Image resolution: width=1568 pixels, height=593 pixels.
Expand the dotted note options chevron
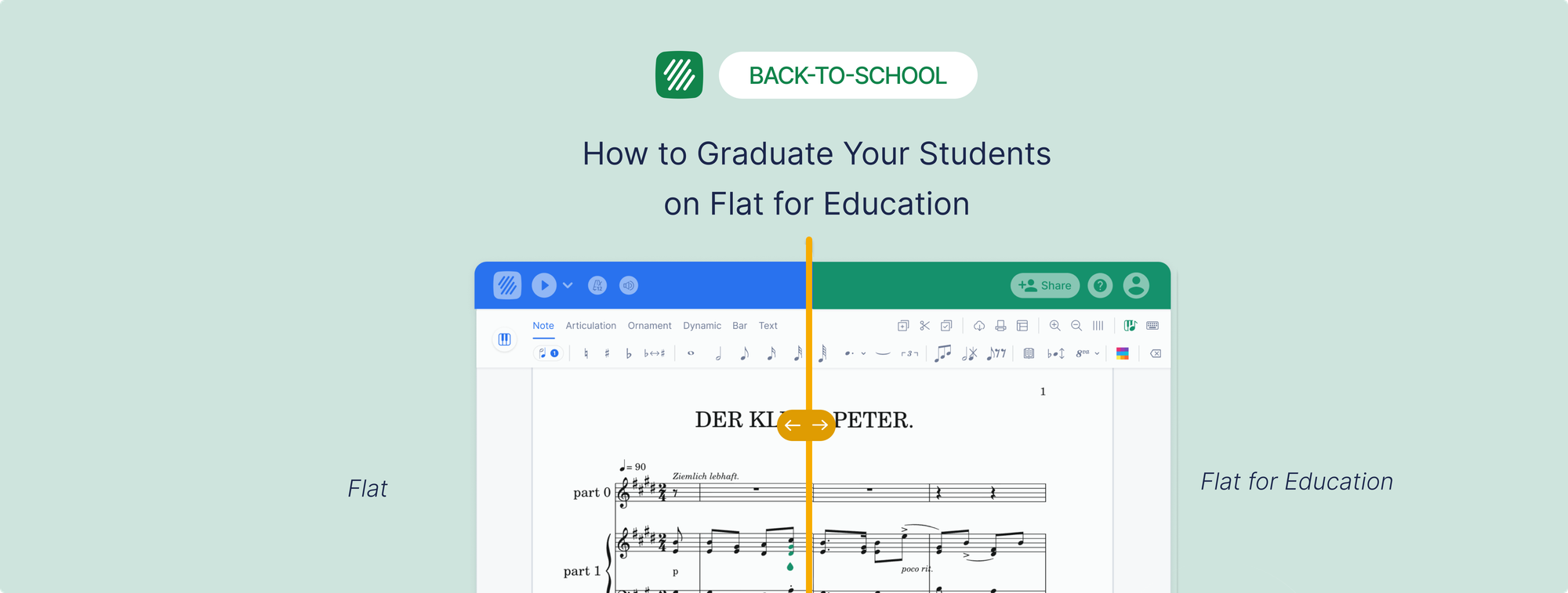(863, 353)
